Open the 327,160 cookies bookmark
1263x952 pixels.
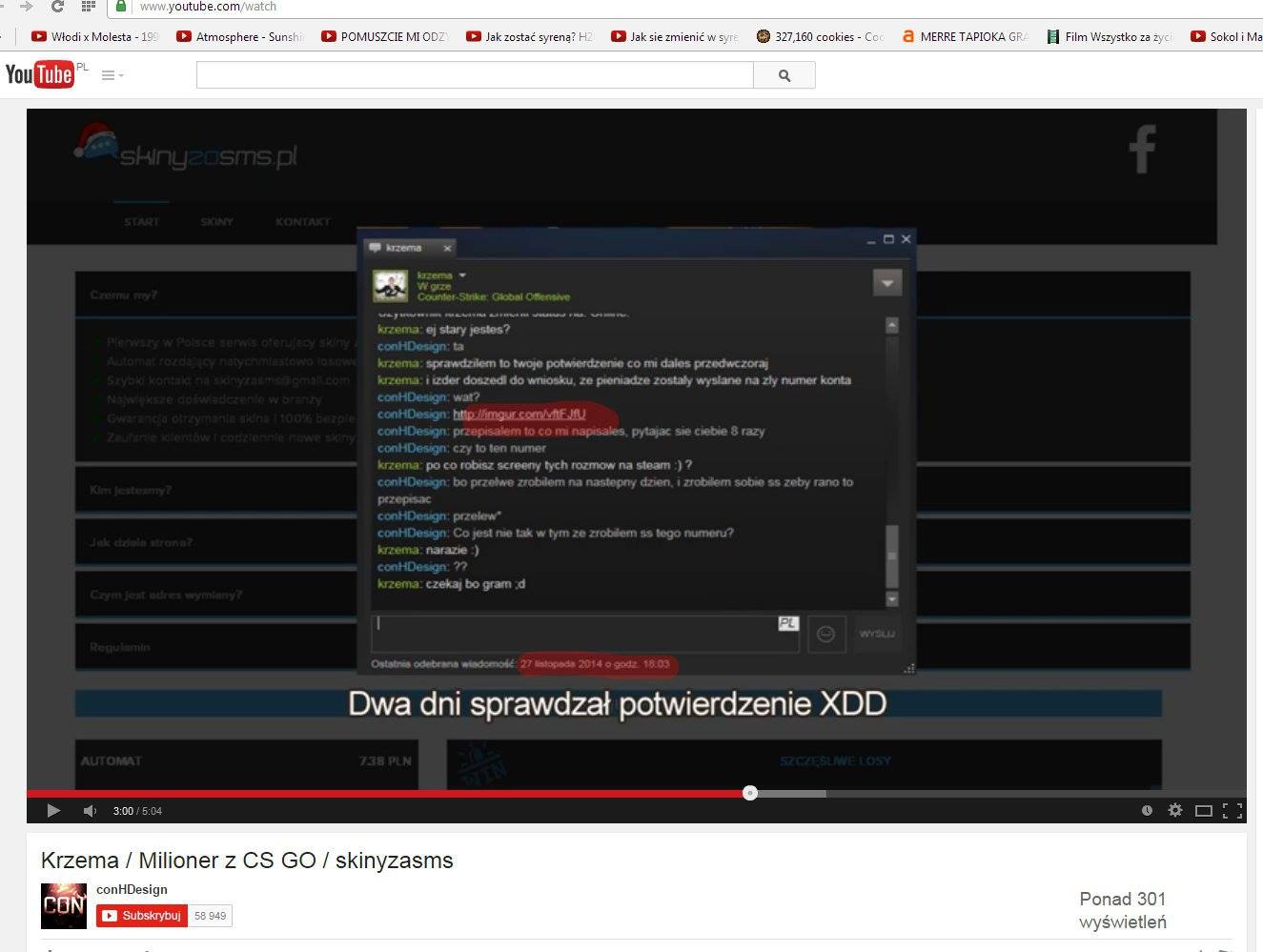(820, 37)
